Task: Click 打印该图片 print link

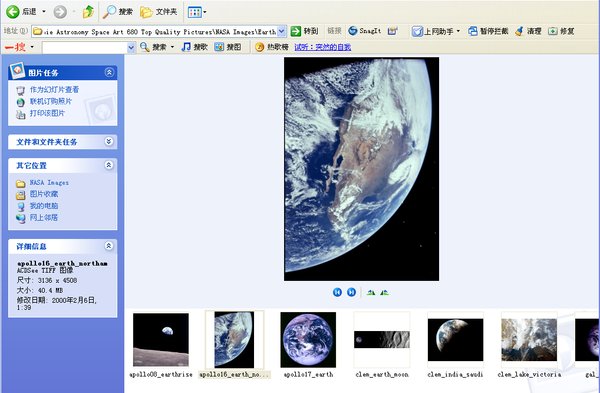Action: [x=47, y=113]
